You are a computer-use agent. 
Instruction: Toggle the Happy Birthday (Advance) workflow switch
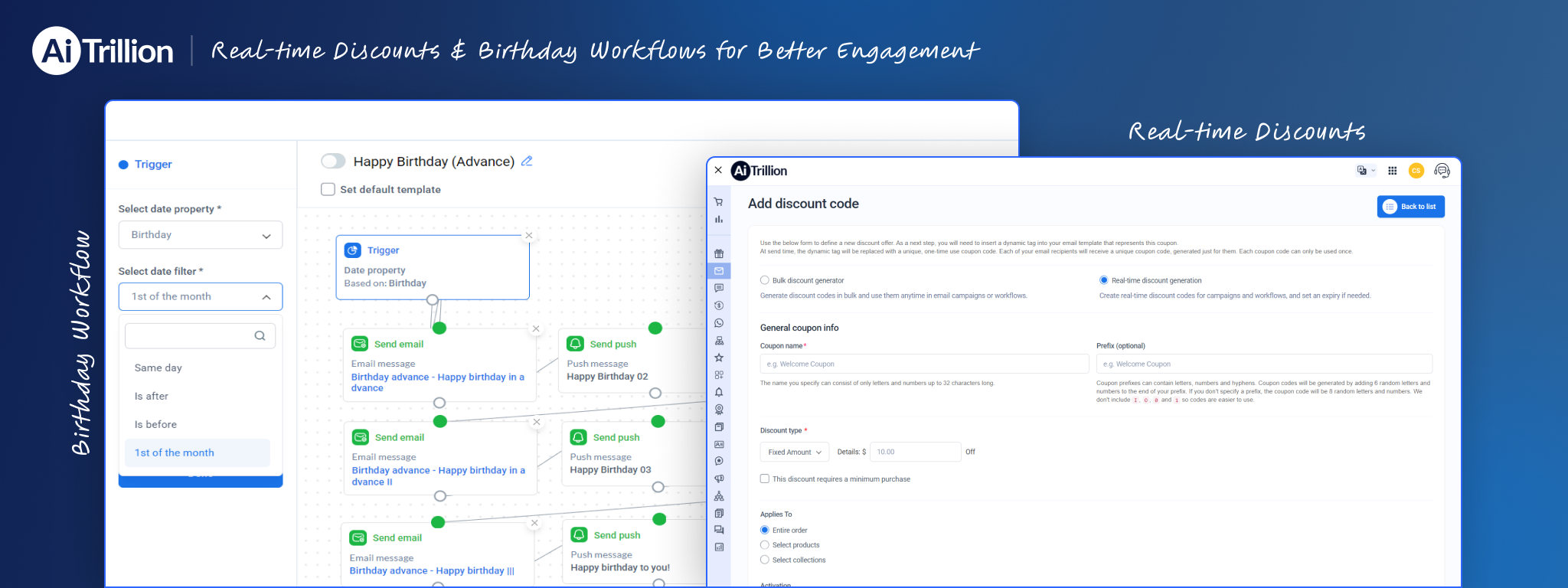(x=333, y=161)
